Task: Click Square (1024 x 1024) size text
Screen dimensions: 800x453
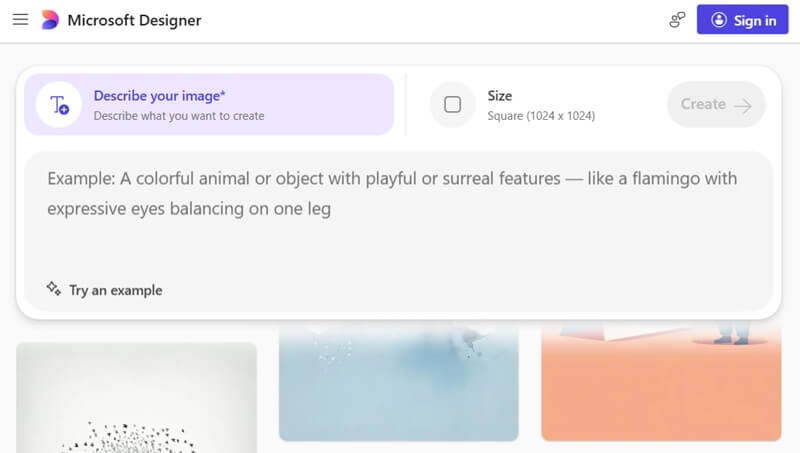Action: tap(541, 116)
